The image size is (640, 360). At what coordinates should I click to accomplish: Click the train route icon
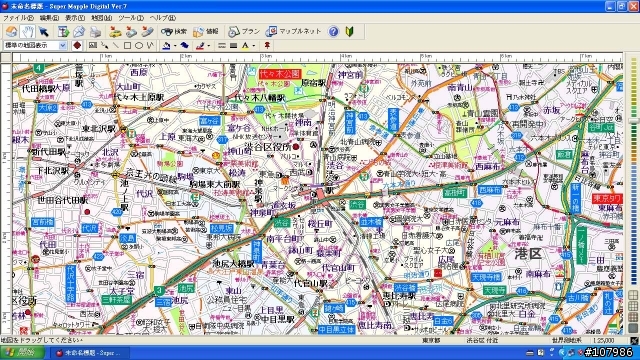click(x=131, y=31)
